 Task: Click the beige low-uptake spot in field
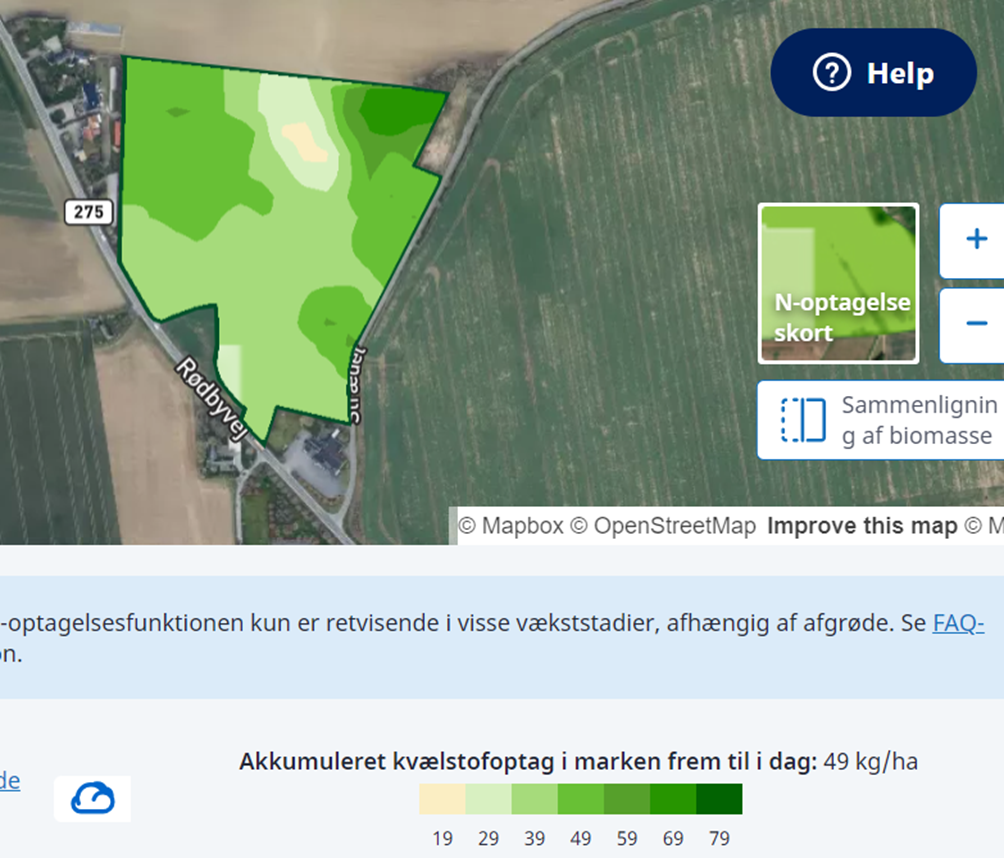click(303, 141)
